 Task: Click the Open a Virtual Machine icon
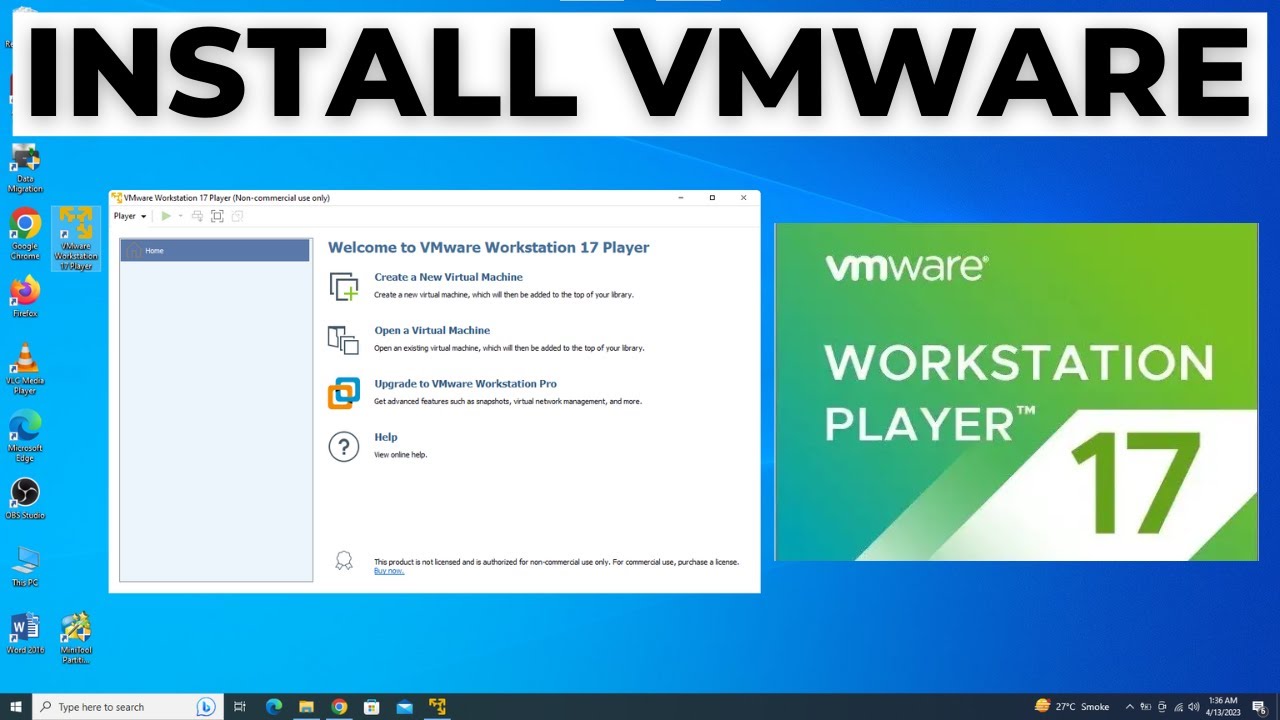click(x=343, y=340)
